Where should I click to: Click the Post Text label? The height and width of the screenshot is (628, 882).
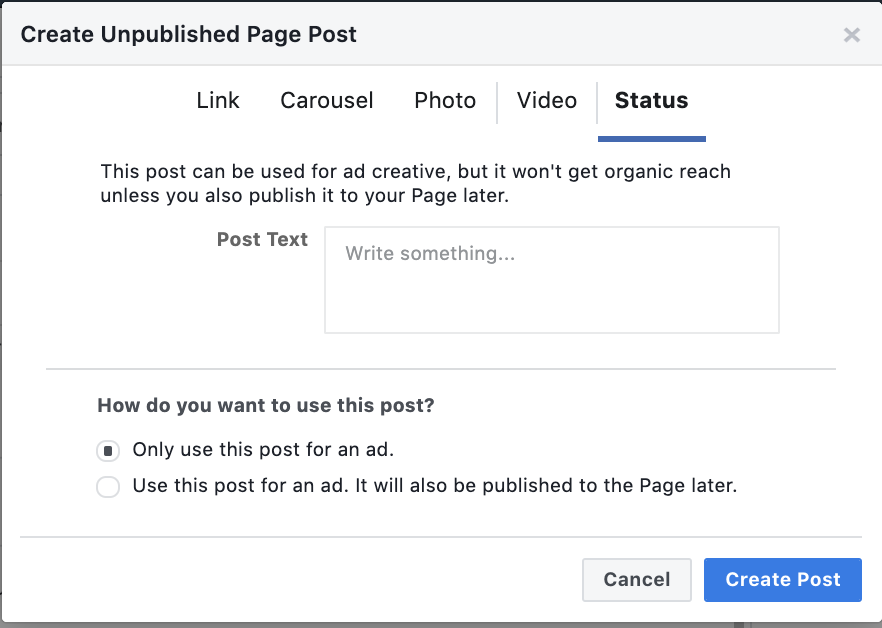coord(262,239)
